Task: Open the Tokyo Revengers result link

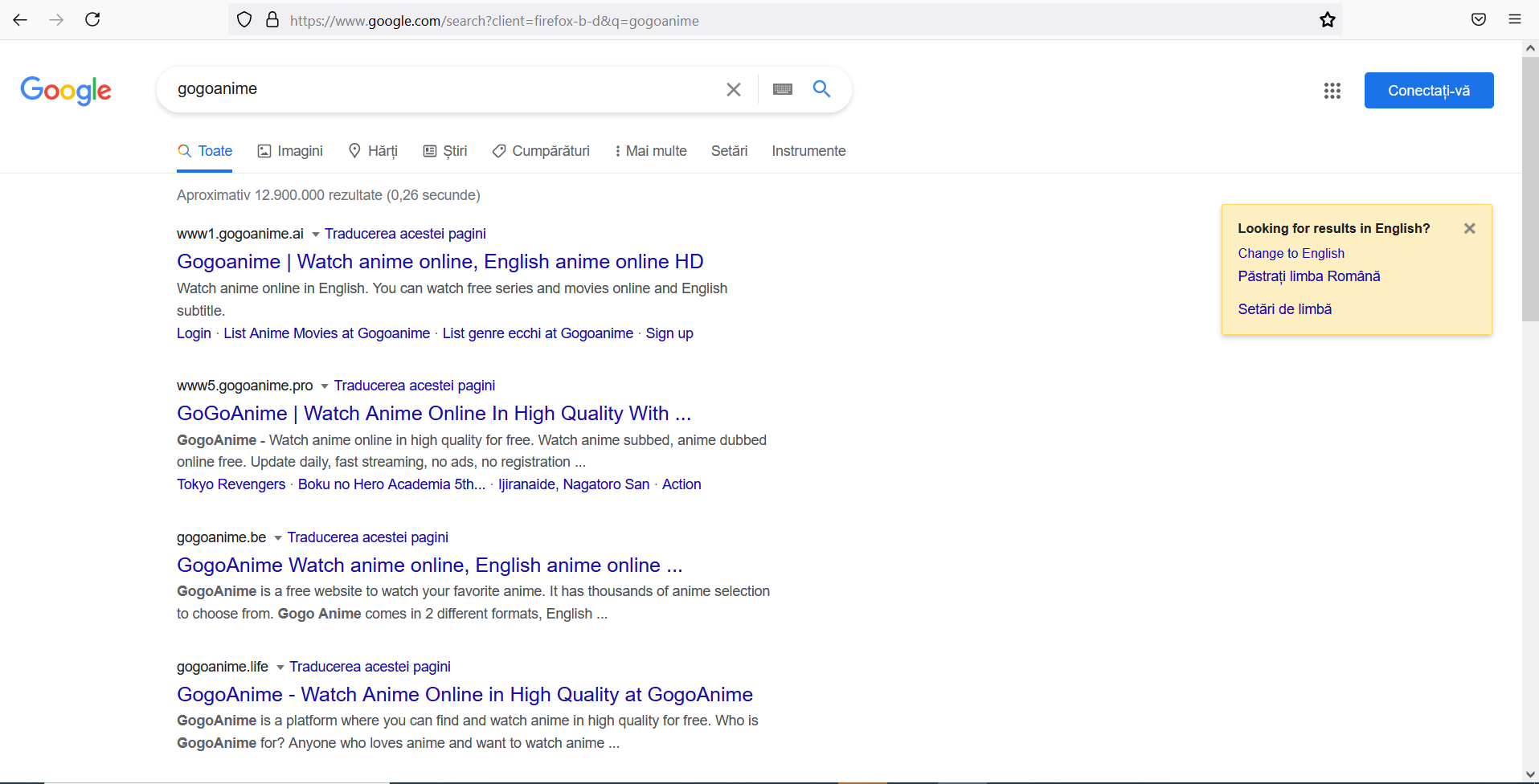Action: 231,484
